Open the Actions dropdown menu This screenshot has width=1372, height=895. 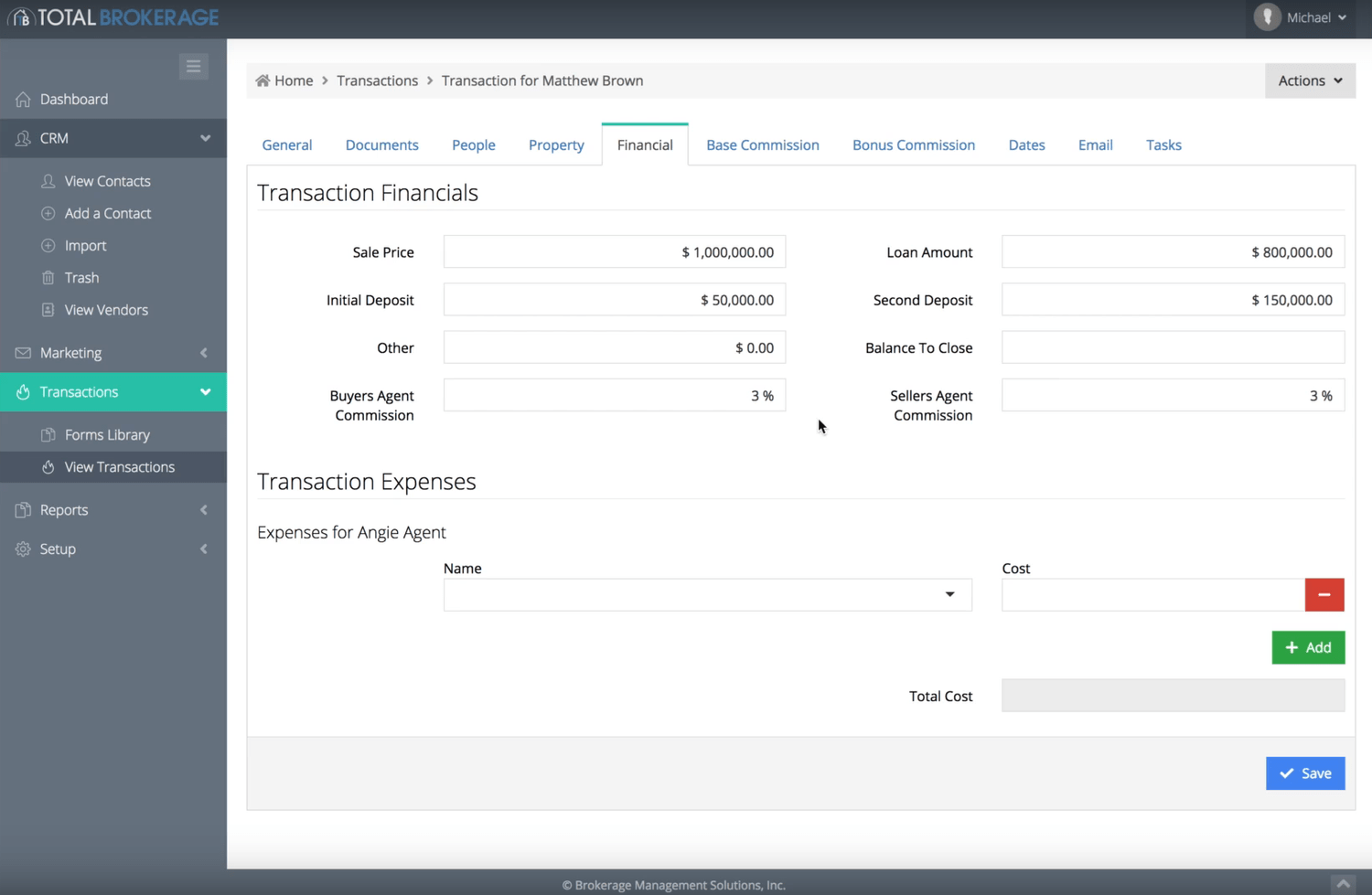(1310, 80)
